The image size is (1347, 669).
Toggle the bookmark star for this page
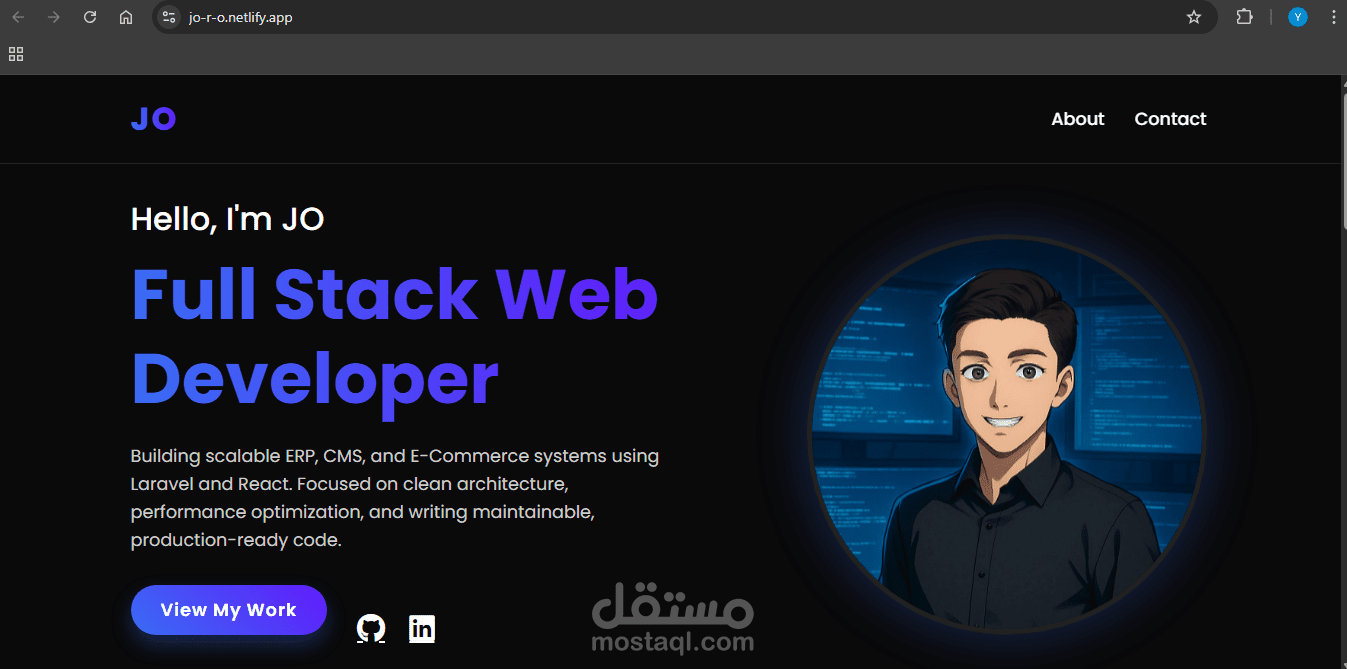tap(1193, 17)
